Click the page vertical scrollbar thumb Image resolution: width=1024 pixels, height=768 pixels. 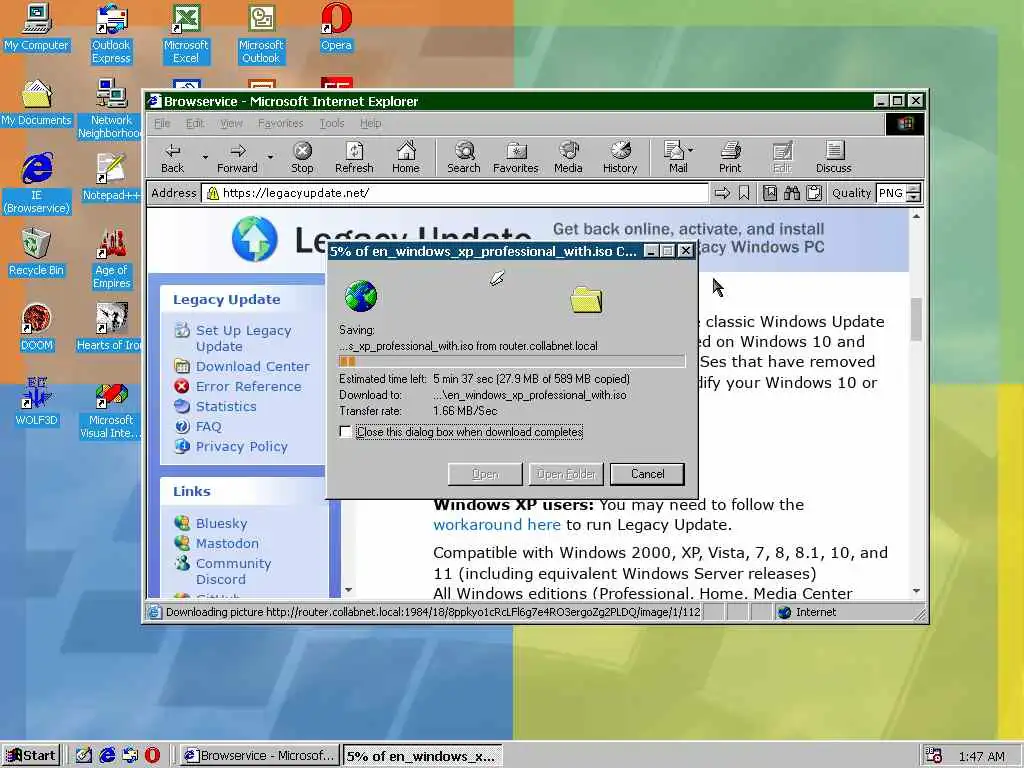point(916,319)
